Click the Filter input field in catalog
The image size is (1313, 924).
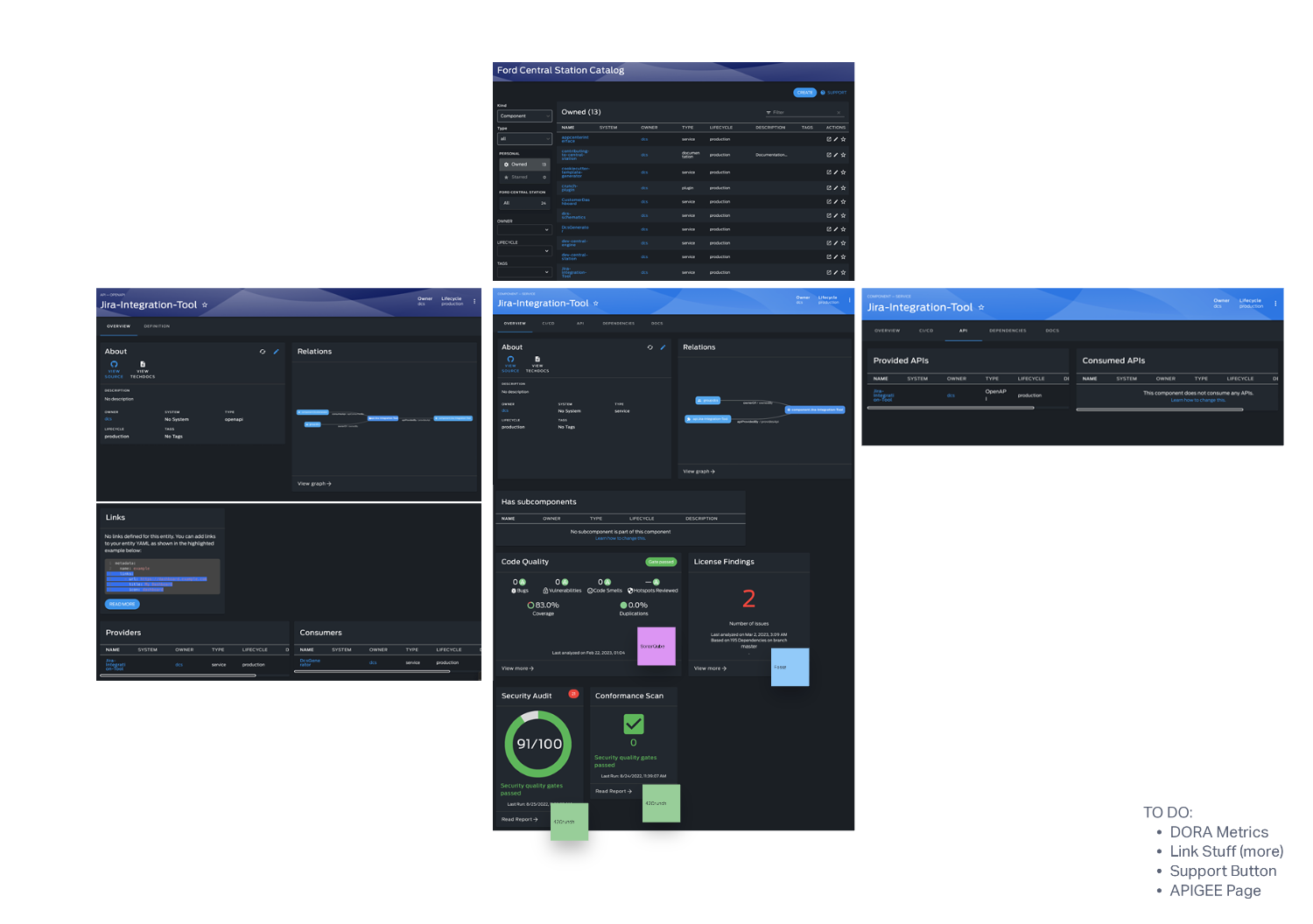(804, 112)
